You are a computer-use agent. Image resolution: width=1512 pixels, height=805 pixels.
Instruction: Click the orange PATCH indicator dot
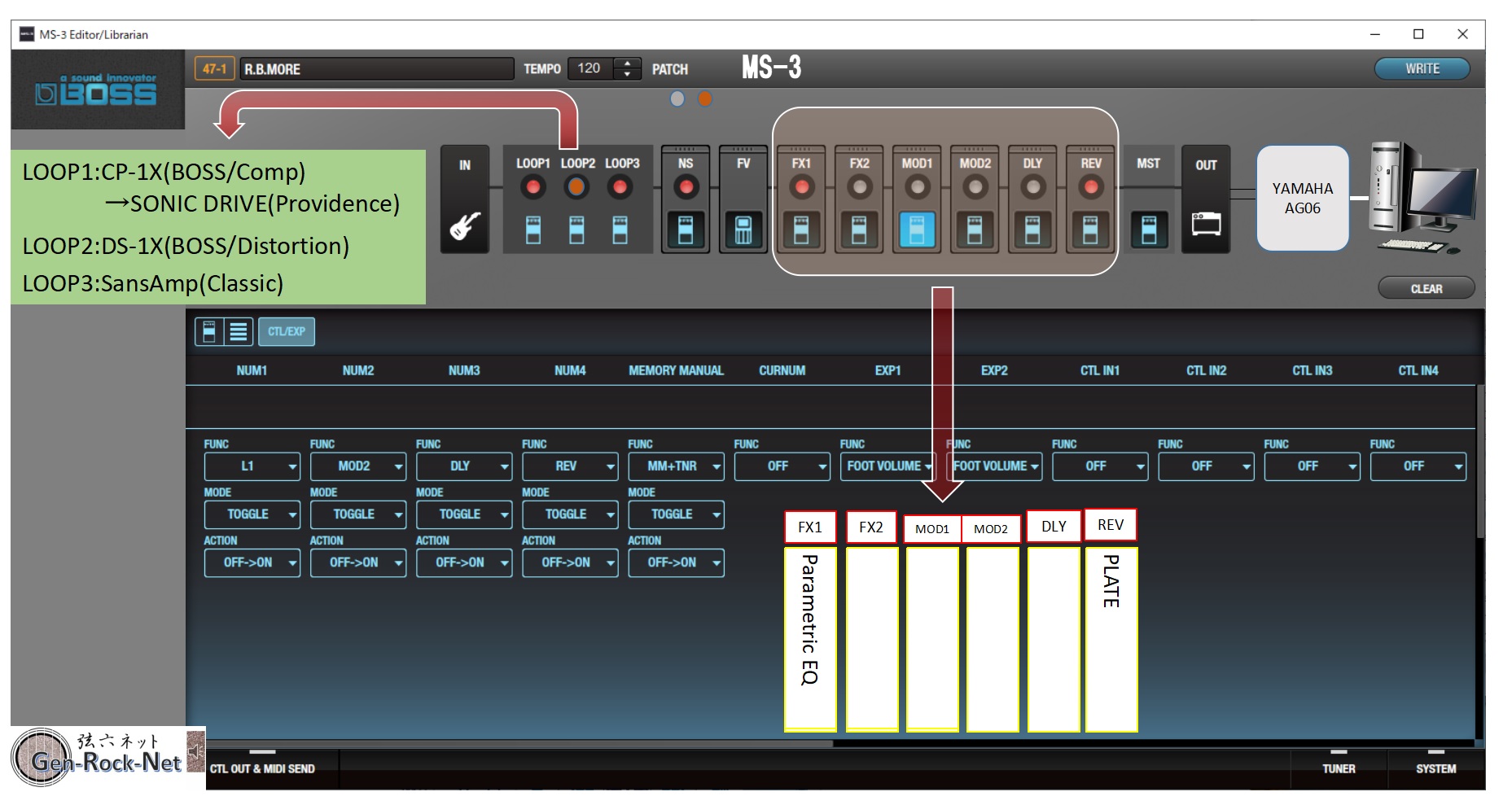[x=705, y=98]
